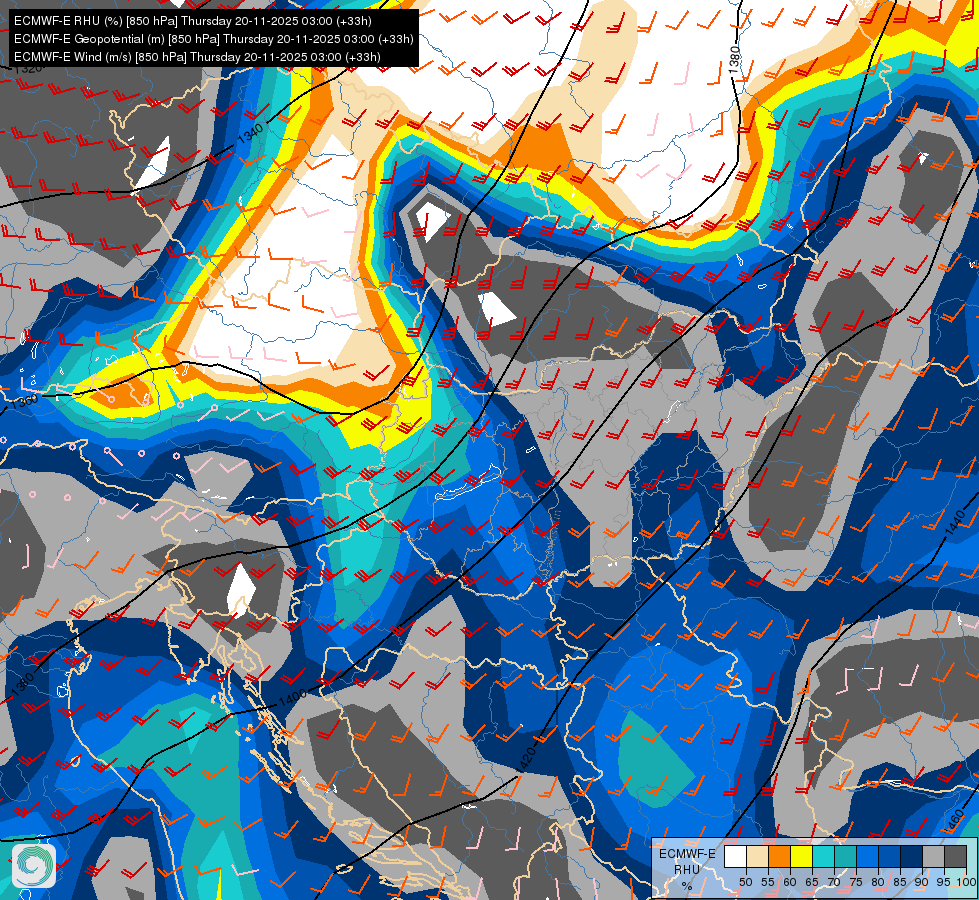Click the legend tick label 95
This screenshot has width=979, height=900.
[943, 882]
